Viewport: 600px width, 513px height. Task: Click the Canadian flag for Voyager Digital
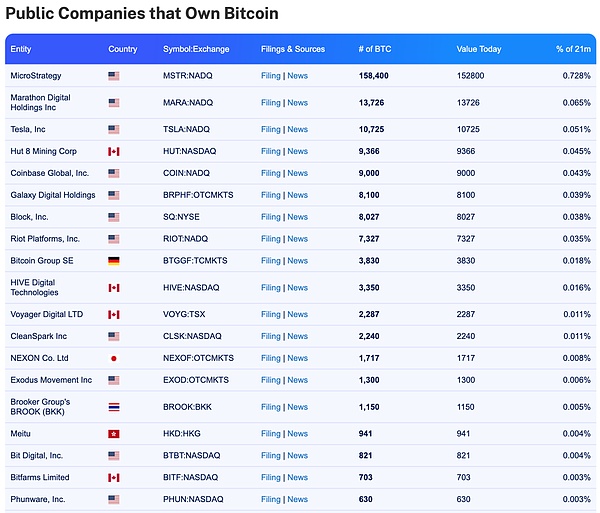pyautogui.click(x=113, y=315)
